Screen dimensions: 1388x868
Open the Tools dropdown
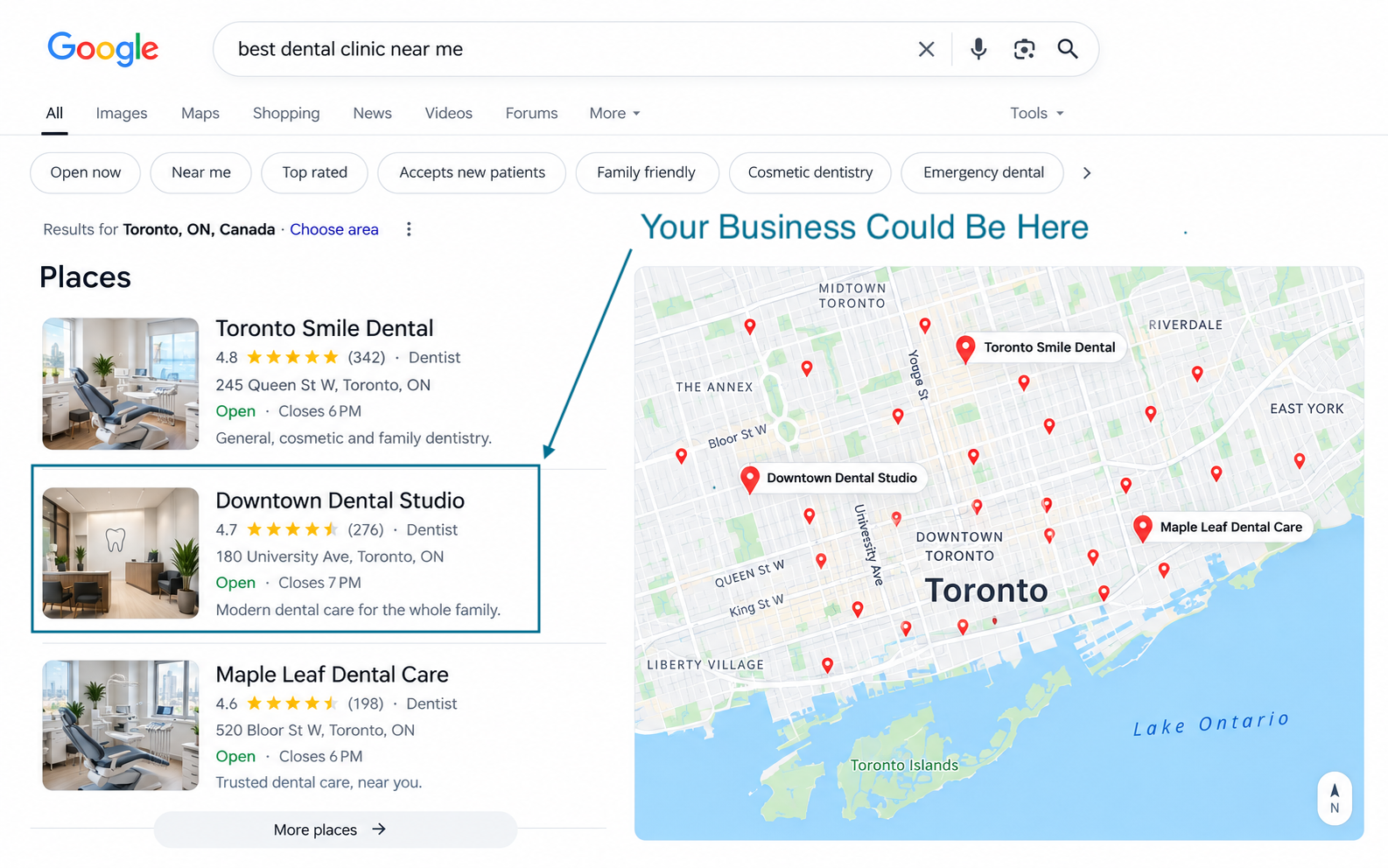(x=1037, y=113)
